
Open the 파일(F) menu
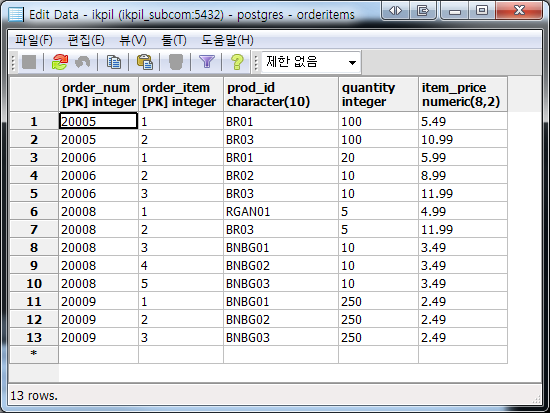coord(34,40)
